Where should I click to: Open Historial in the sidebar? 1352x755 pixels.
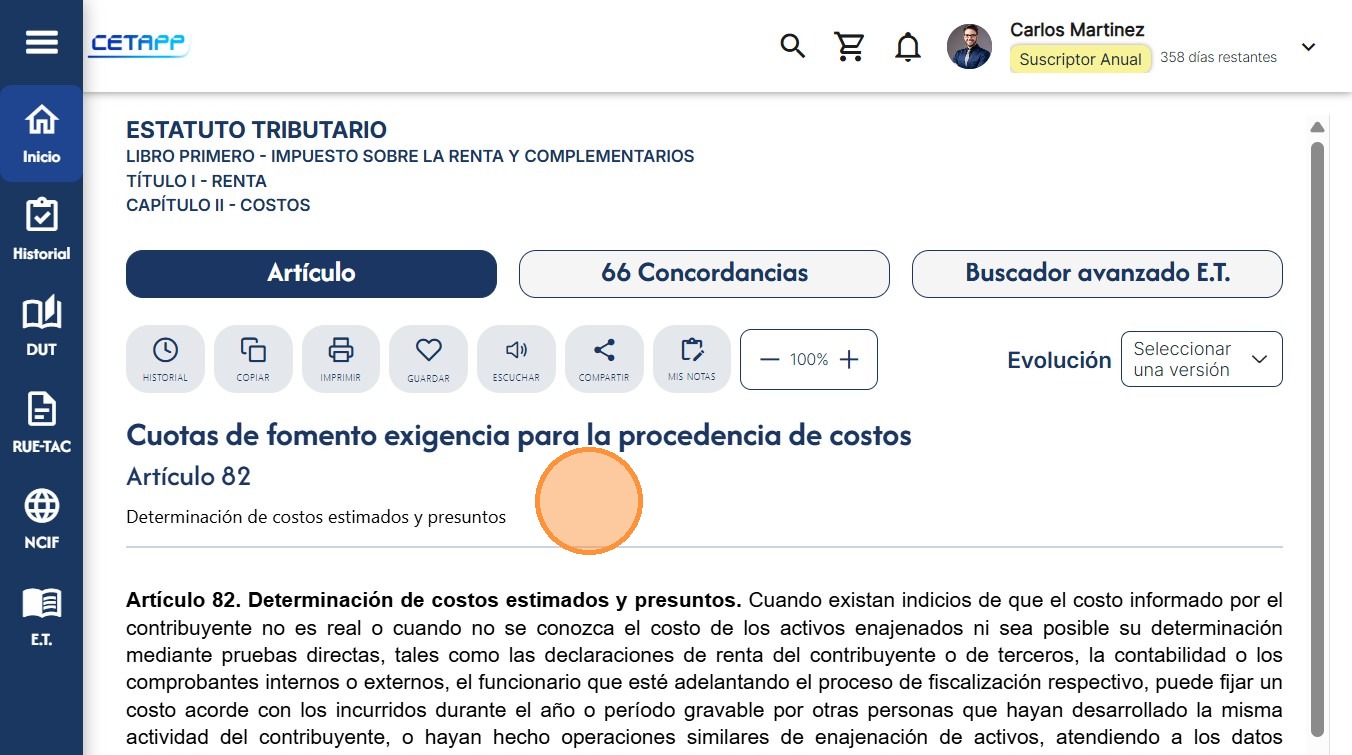click(41, 230)
